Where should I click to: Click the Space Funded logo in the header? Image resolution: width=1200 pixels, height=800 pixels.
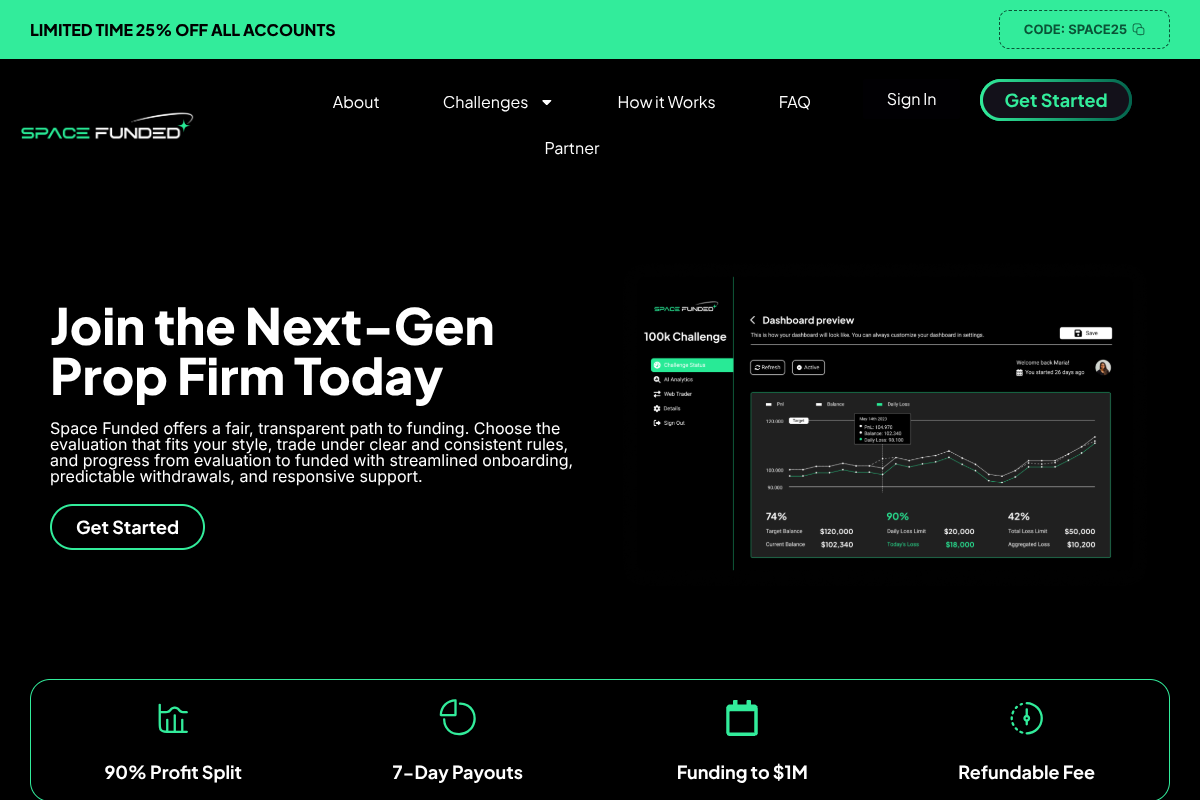pos(107,126)
